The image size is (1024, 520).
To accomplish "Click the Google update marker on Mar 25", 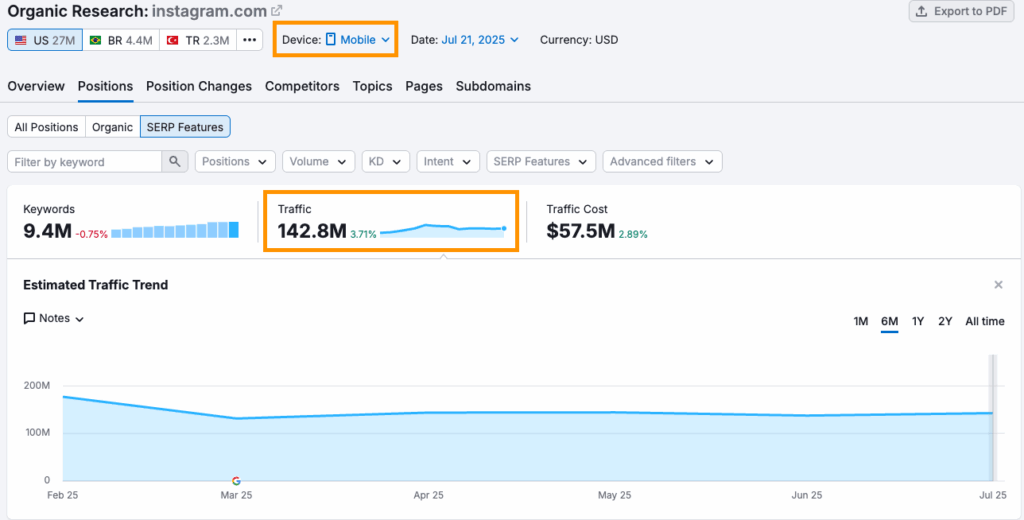I will click(x=236, y=481).
